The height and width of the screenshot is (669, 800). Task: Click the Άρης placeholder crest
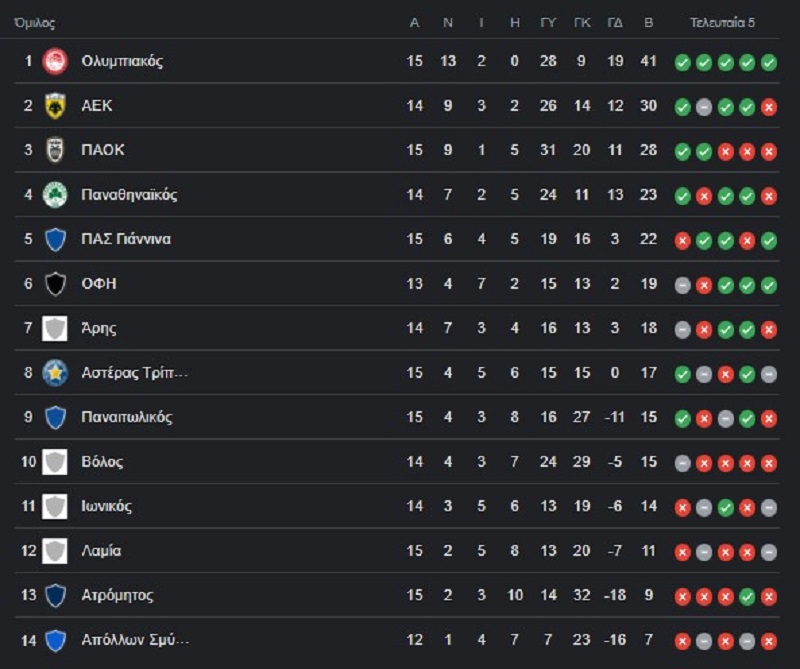point(55,328)
